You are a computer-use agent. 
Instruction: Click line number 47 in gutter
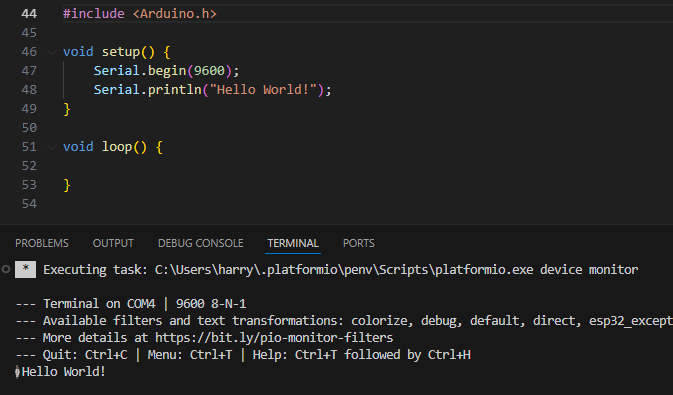point(29,70)
